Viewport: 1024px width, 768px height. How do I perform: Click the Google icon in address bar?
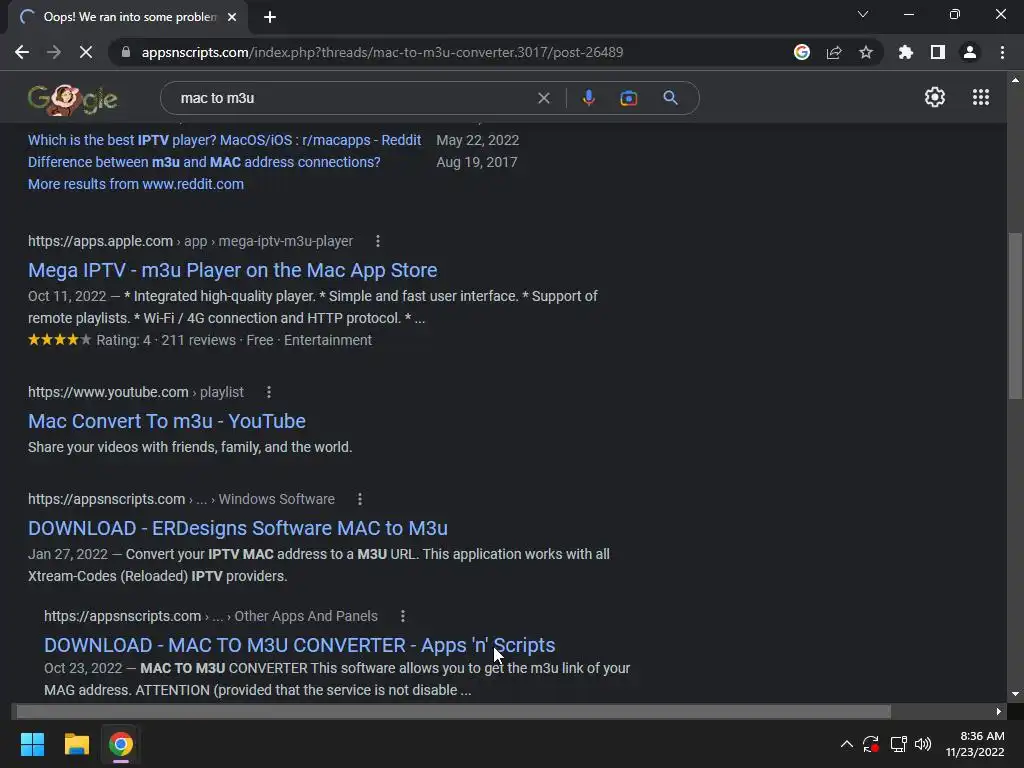click(802, 52)
